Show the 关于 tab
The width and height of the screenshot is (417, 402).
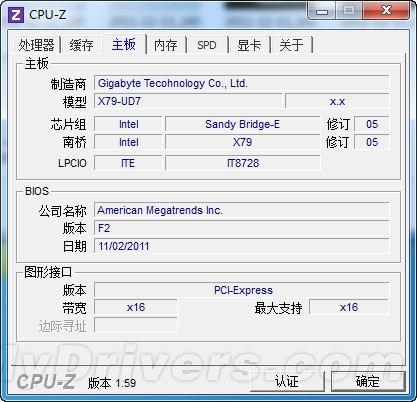tap(291, 45)
